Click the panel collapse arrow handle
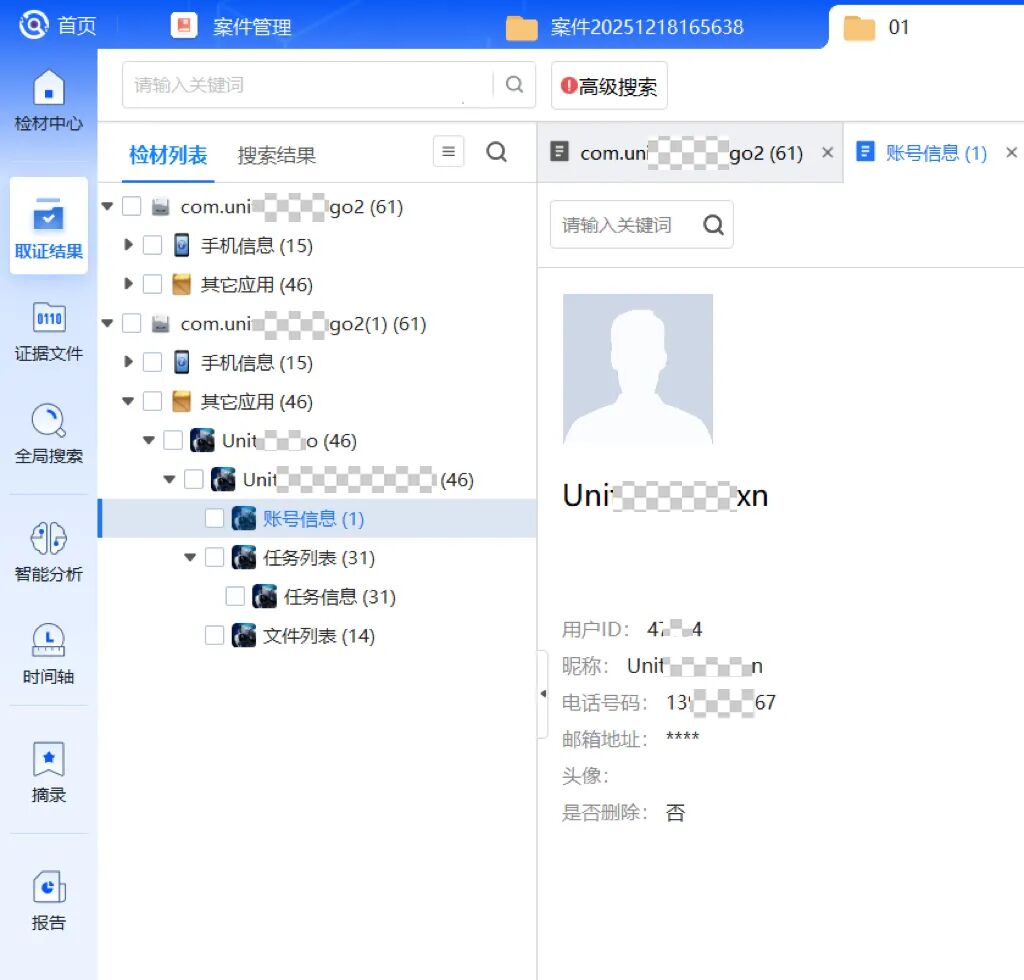1024x980 pixels. coord(543,694)
